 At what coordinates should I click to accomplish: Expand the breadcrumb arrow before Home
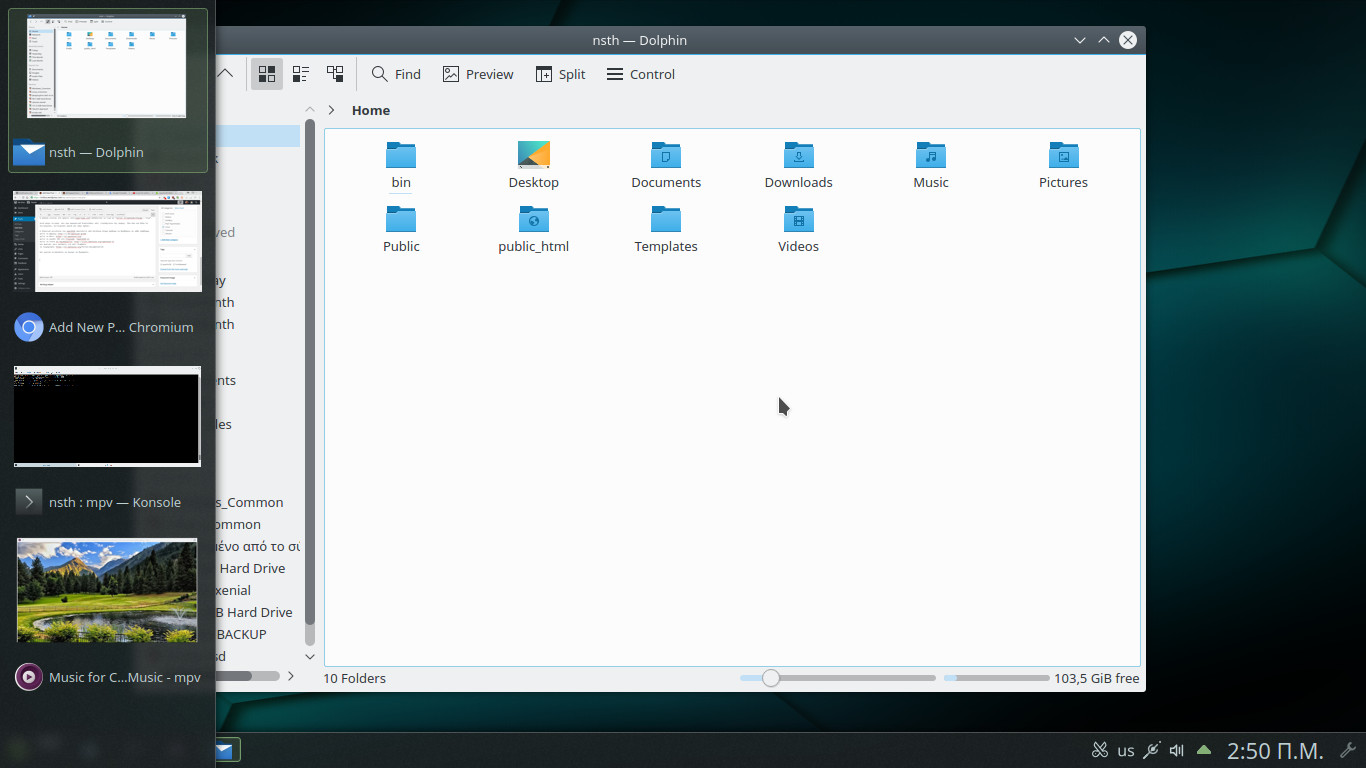point(331,110)
